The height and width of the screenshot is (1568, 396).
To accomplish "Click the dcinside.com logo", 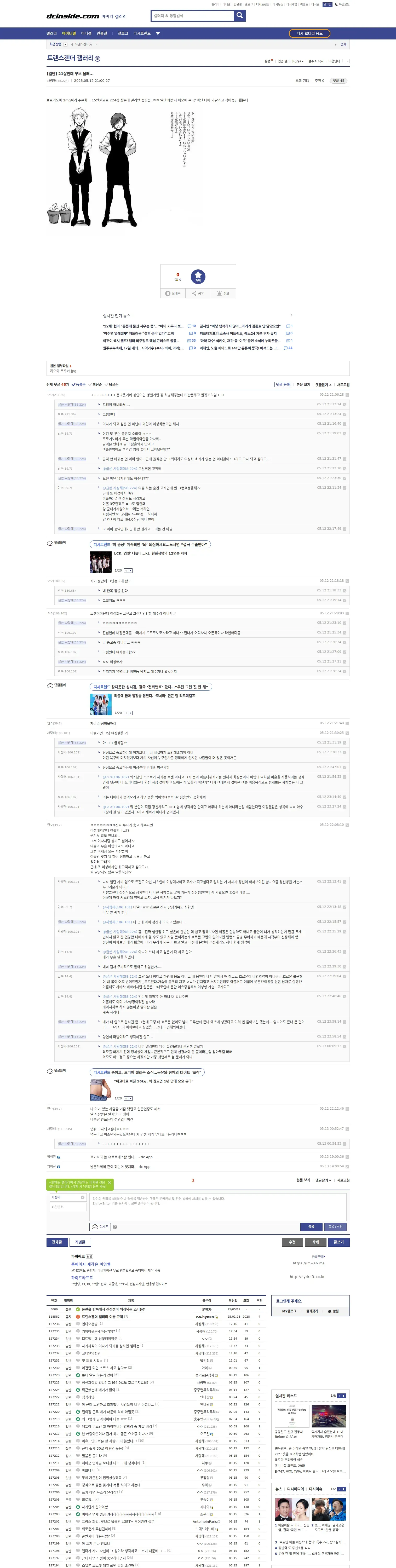I will pos(73,16).
